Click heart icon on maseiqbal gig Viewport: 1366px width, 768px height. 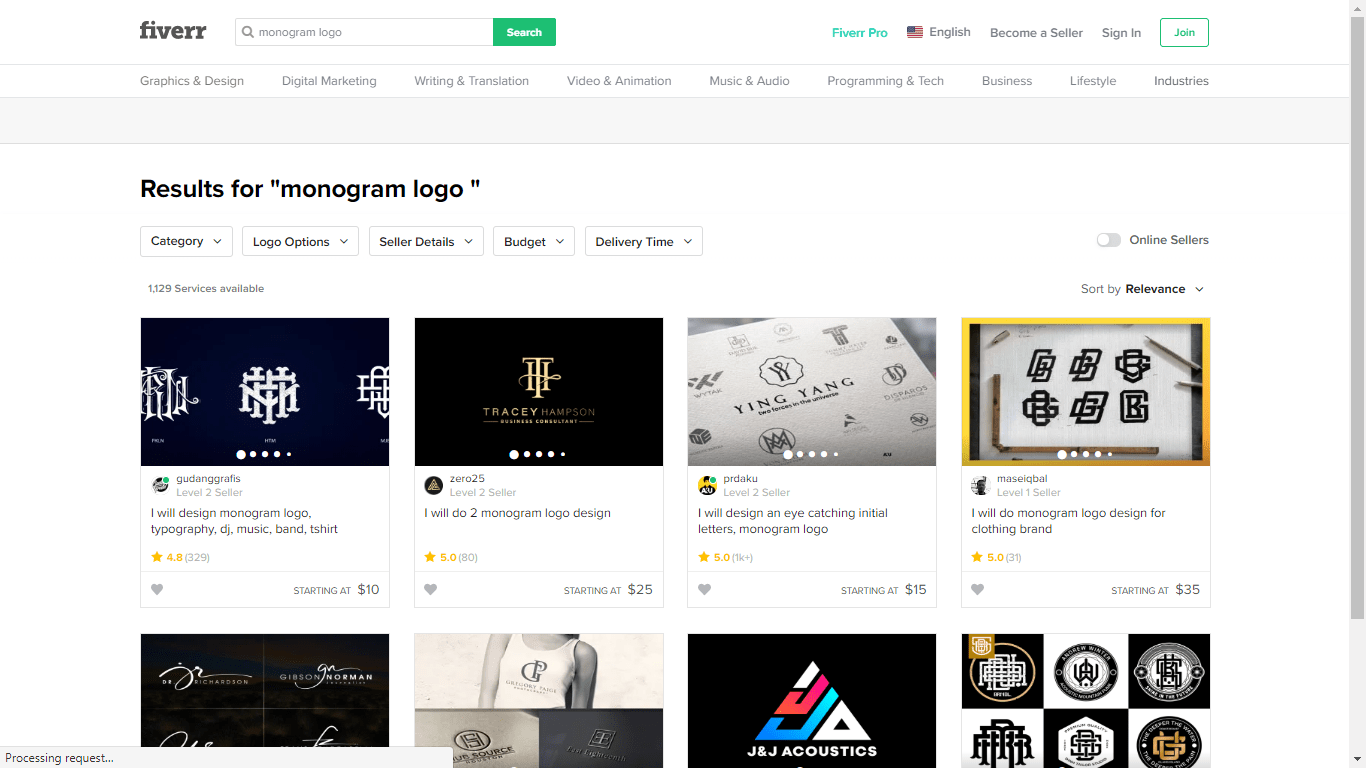[x=978, y=590]
